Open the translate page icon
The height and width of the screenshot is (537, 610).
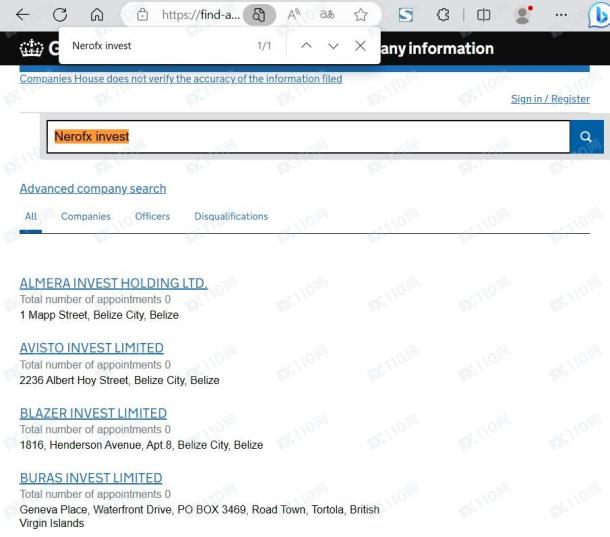pyautogui.click(x=327, y=15)
